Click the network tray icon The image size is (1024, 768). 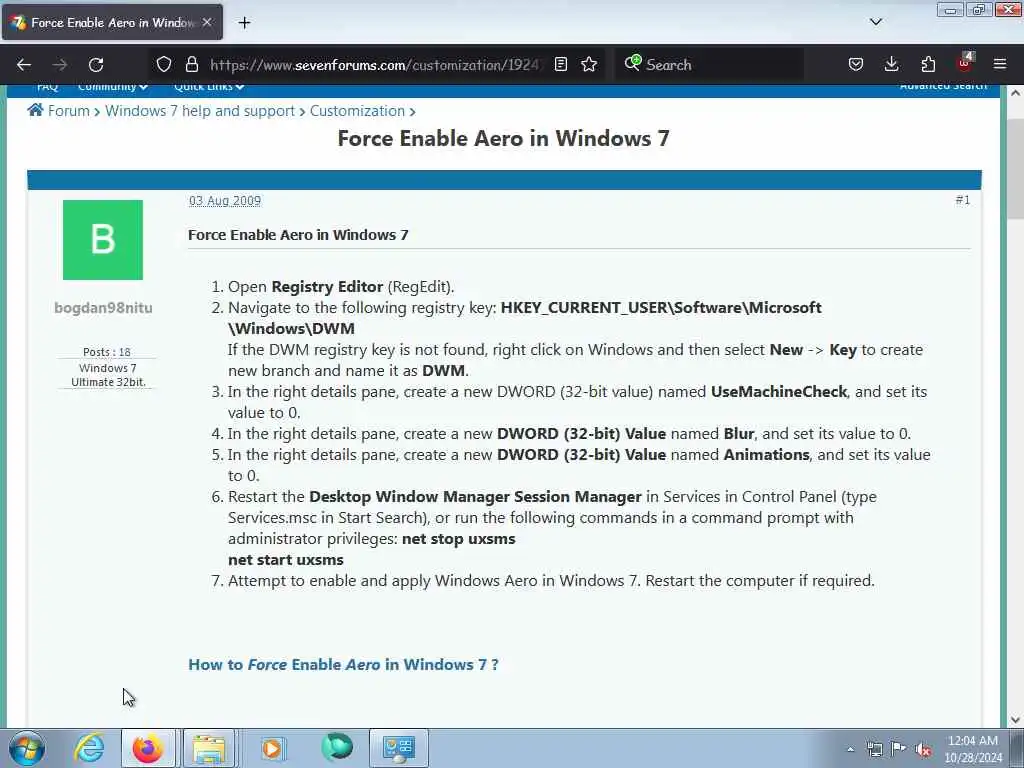click(874, 749)
